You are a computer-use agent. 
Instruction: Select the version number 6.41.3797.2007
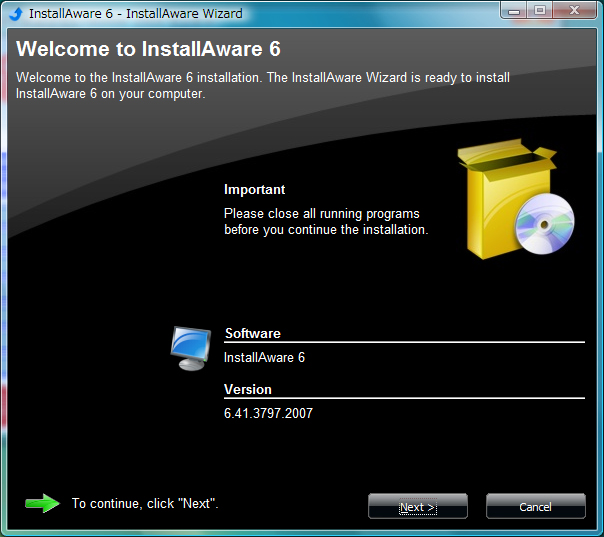(268, 413)
